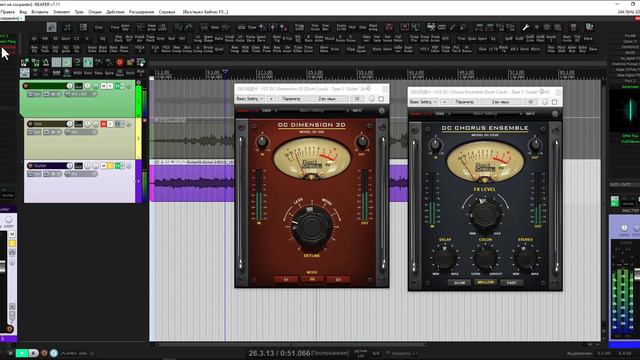This screenshot has width=640, height=360.
Task: Arm the Vox track for recording
Action: [30, 124]
